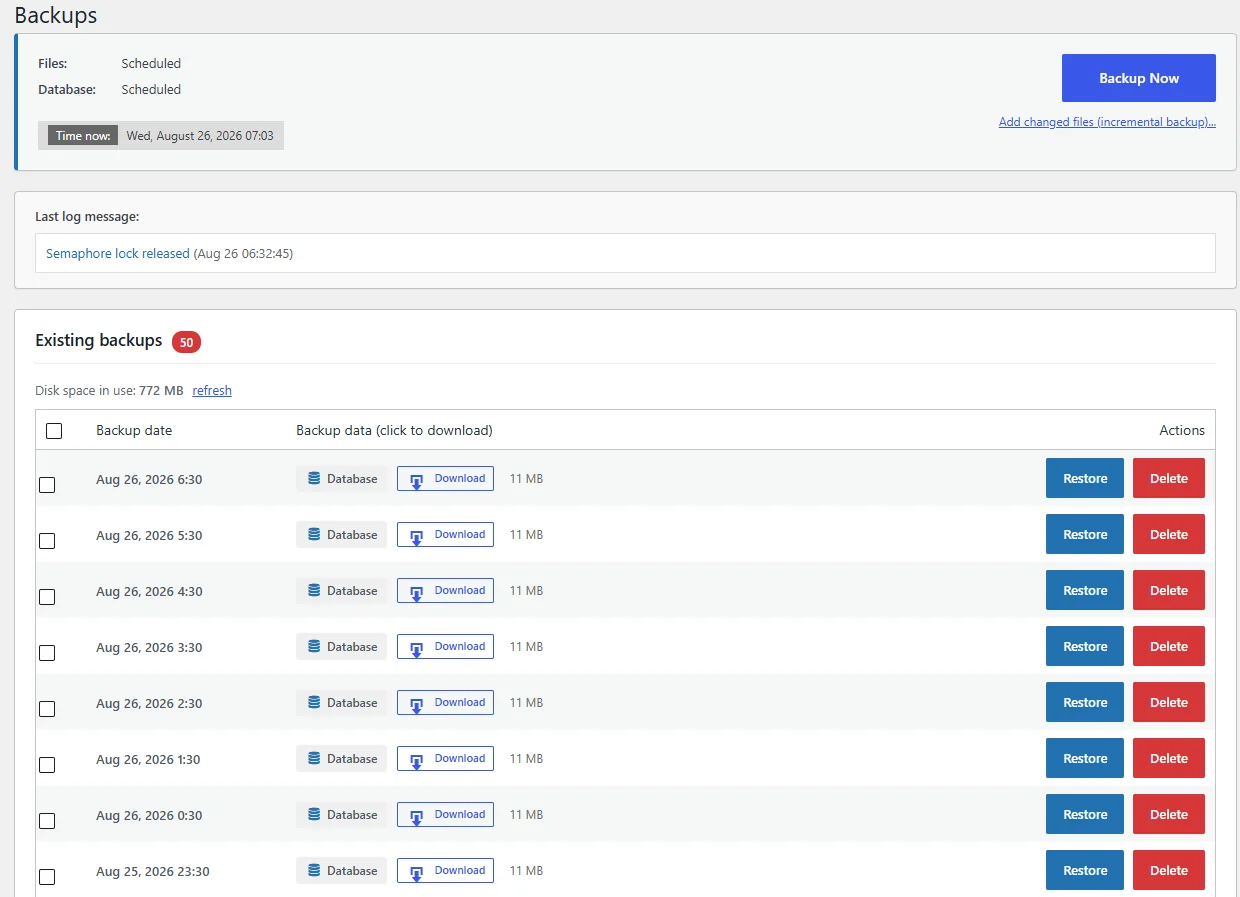The width and height of the screenshot is (1240, 897).
Task: Check the Aug 25, 2026 23:30 backup row
Action: [47, 877]
